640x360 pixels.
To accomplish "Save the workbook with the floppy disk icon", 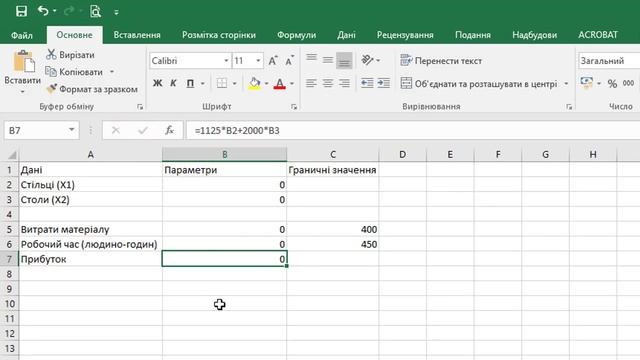I will click(21, 11).
